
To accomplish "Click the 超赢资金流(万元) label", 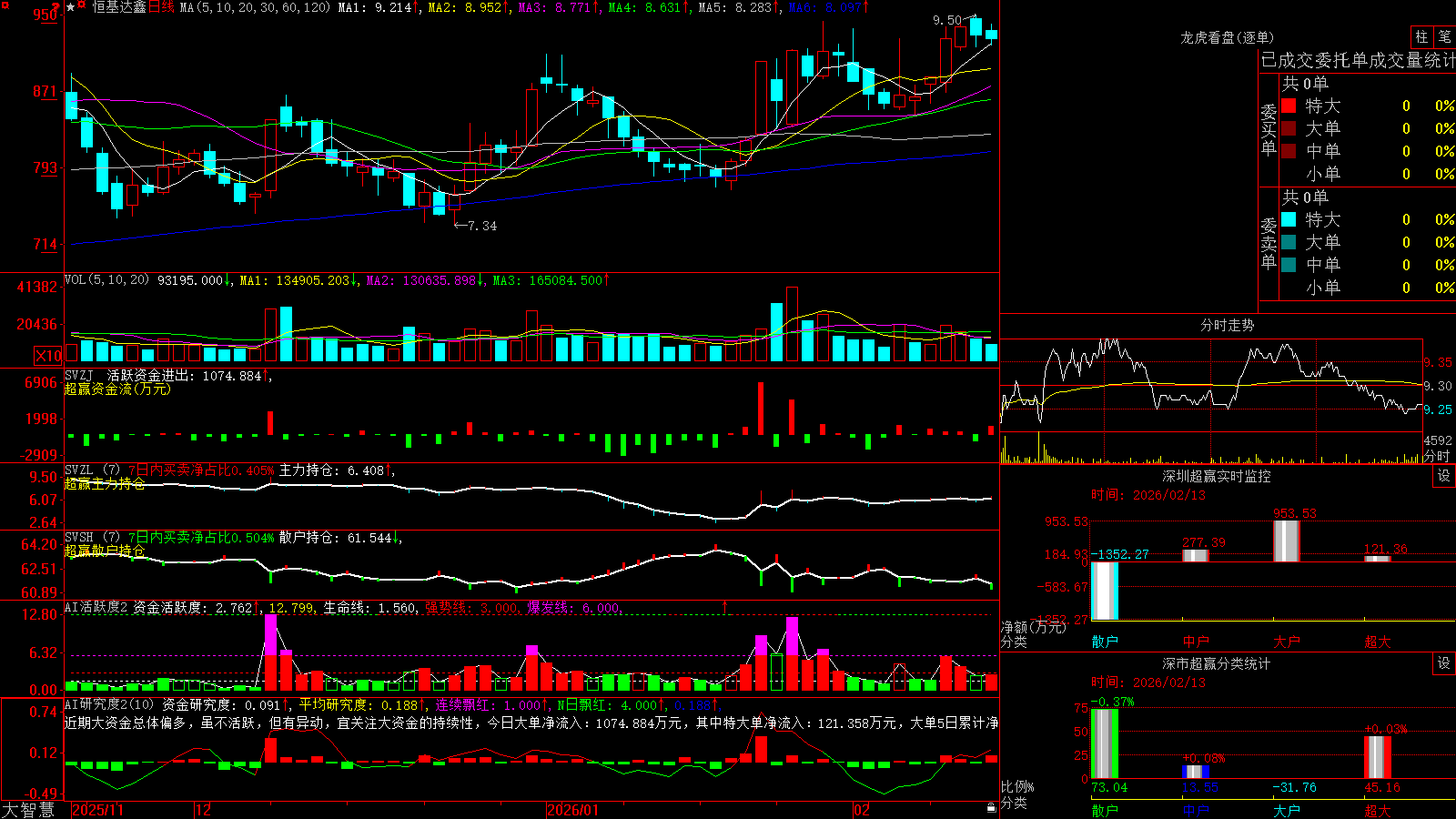I will click(117, 389).
